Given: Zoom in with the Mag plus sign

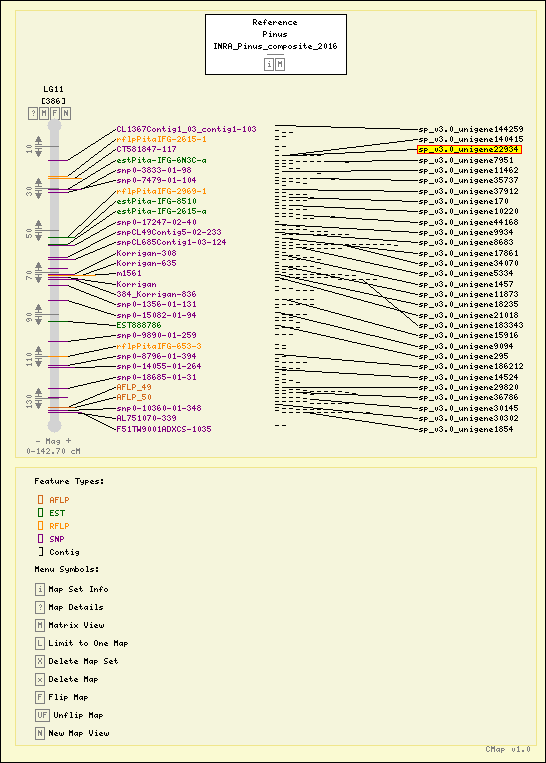Looking at the screenshot, I should point(68,441).
